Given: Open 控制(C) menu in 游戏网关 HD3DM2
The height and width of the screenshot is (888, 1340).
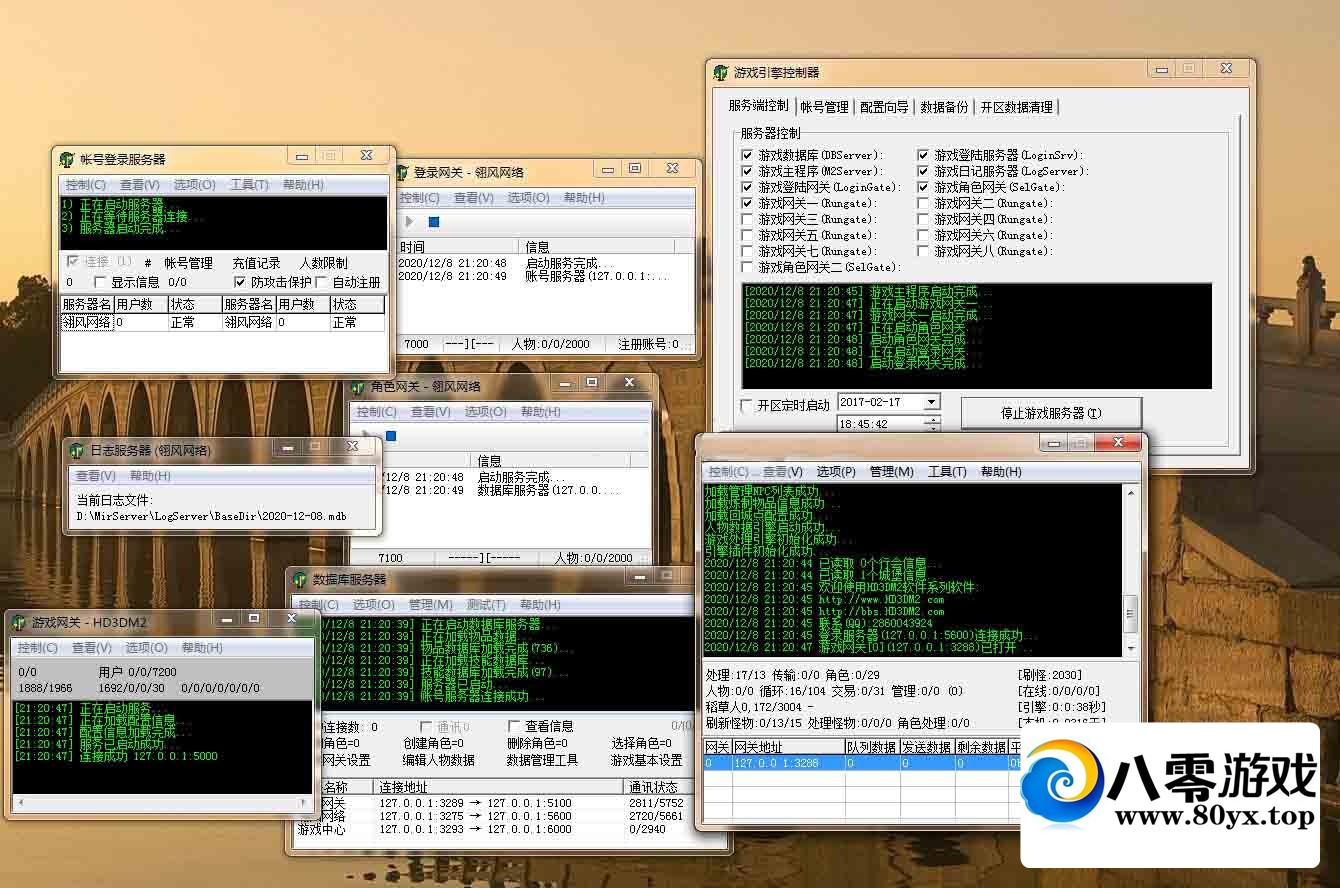Looking at the screenshot, I should pyautogui.click(x=38, y=648).
